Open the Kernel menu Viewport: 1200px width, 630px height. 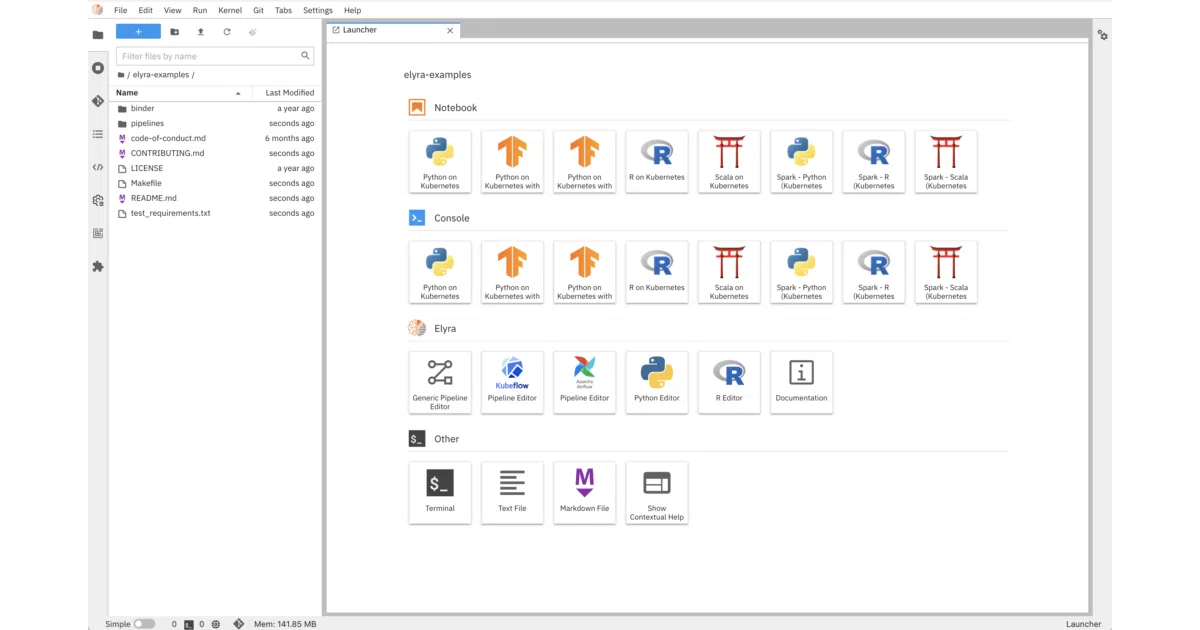tap(230, 10)
